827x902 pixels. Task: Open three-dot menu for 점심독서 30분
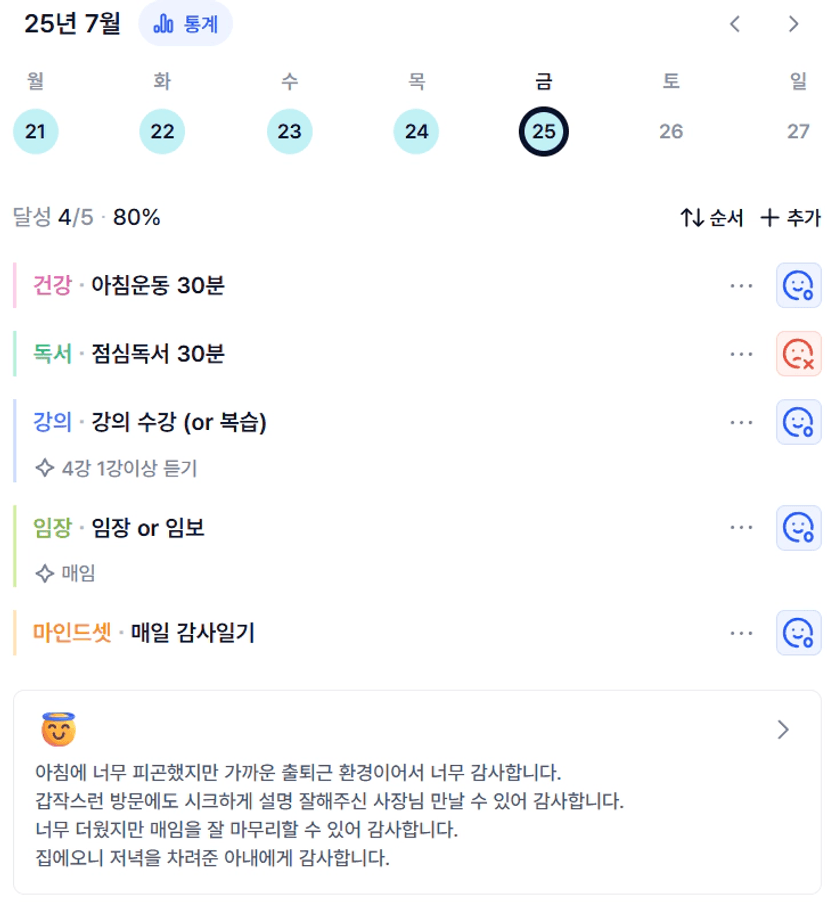coord(741,354)
